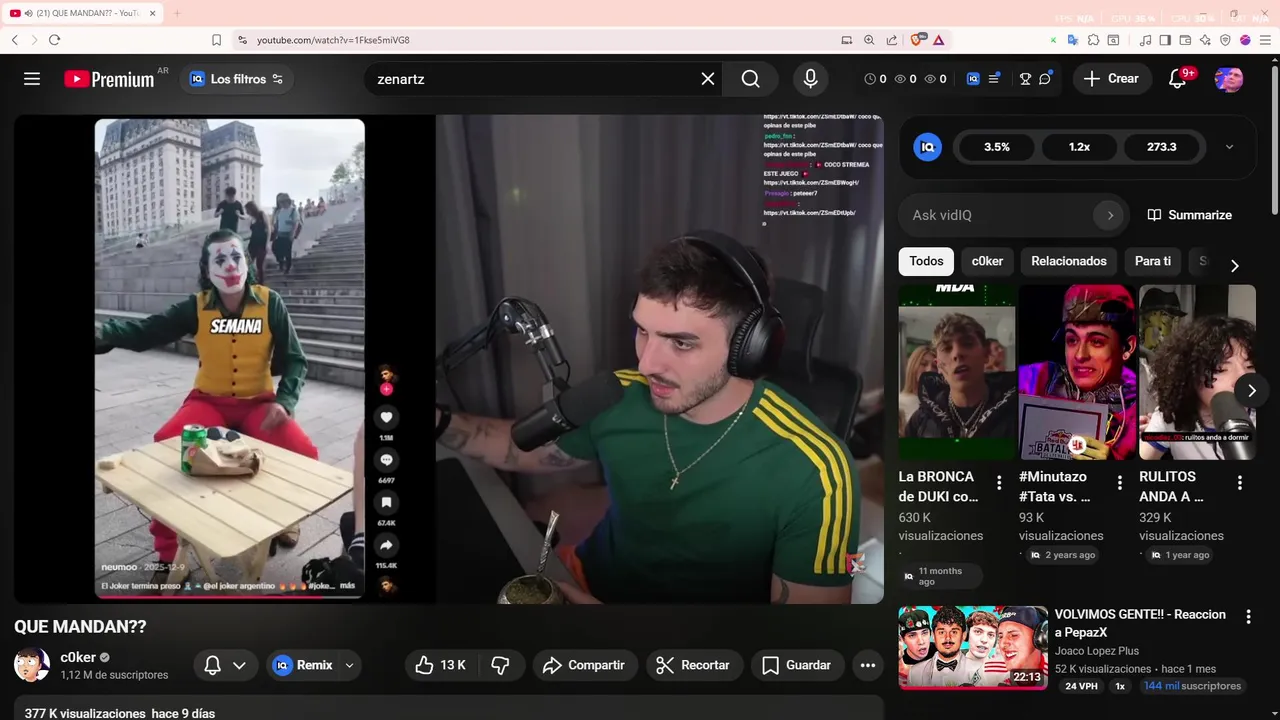
Task: Click the vidIQ 3.5% stat pill
Action: [997, 147]
